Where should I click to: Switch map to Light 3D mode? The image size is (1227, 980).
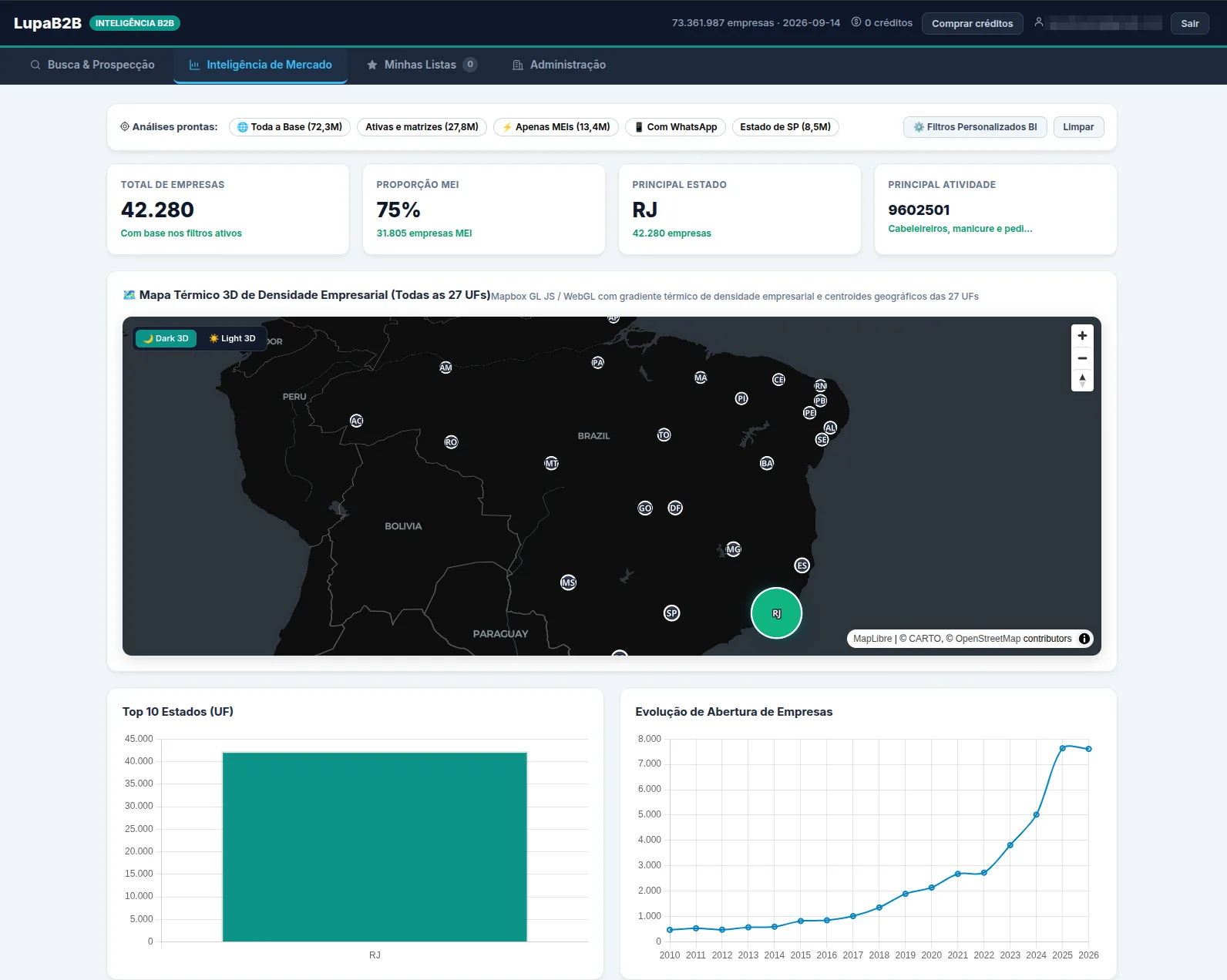click(232, 338)
